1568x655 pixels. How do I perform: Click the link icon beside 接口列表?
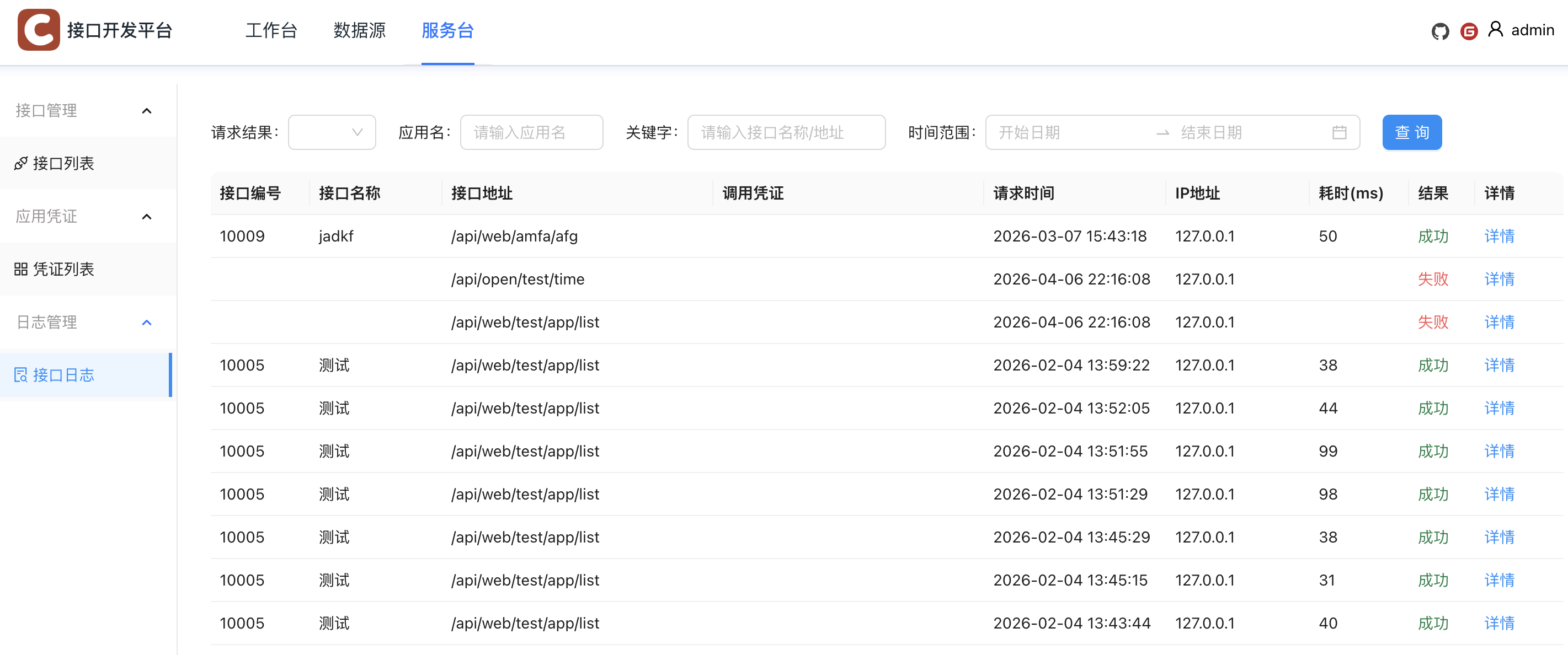[21, 163]
